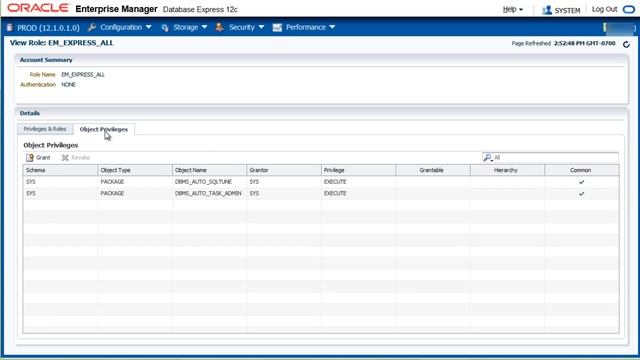
Task: Click the Details section heading
Action: (30, 113)
